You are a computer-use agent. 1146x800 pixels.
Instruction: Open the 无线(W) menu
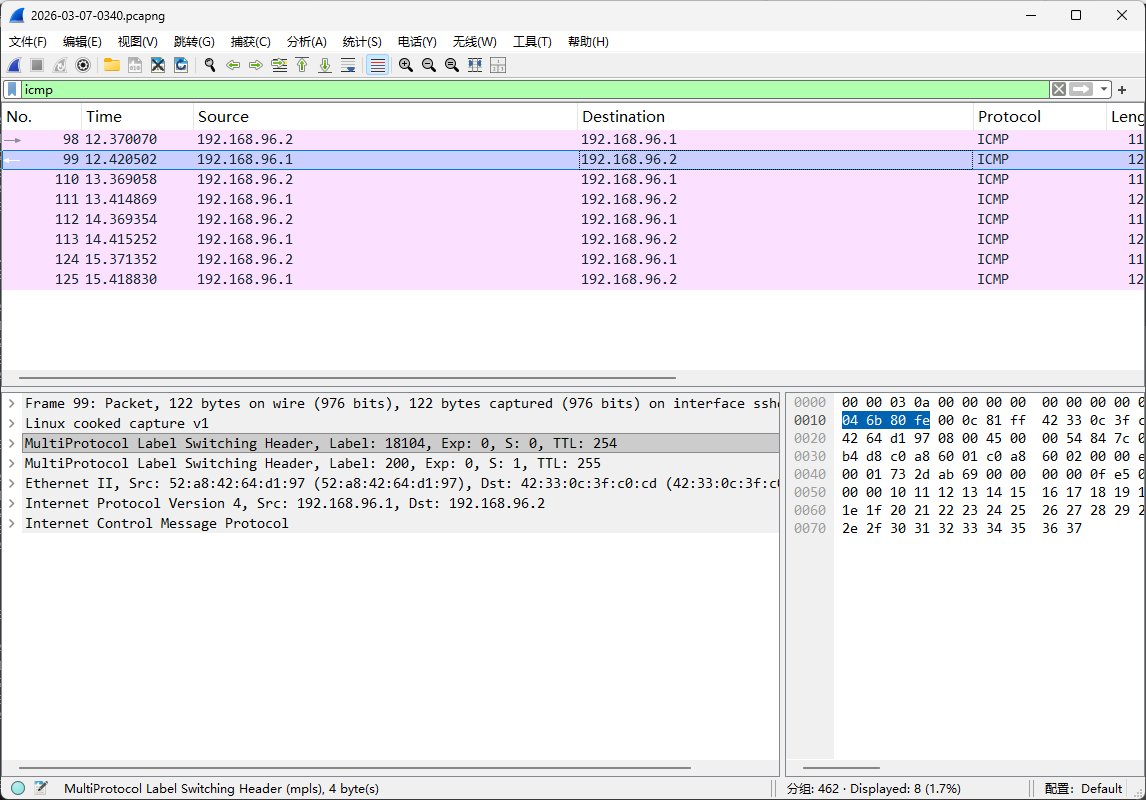pos(474,41)
